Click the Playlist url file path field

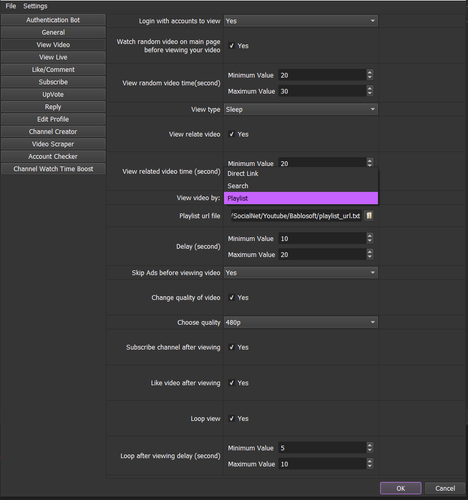pos(296,216)
